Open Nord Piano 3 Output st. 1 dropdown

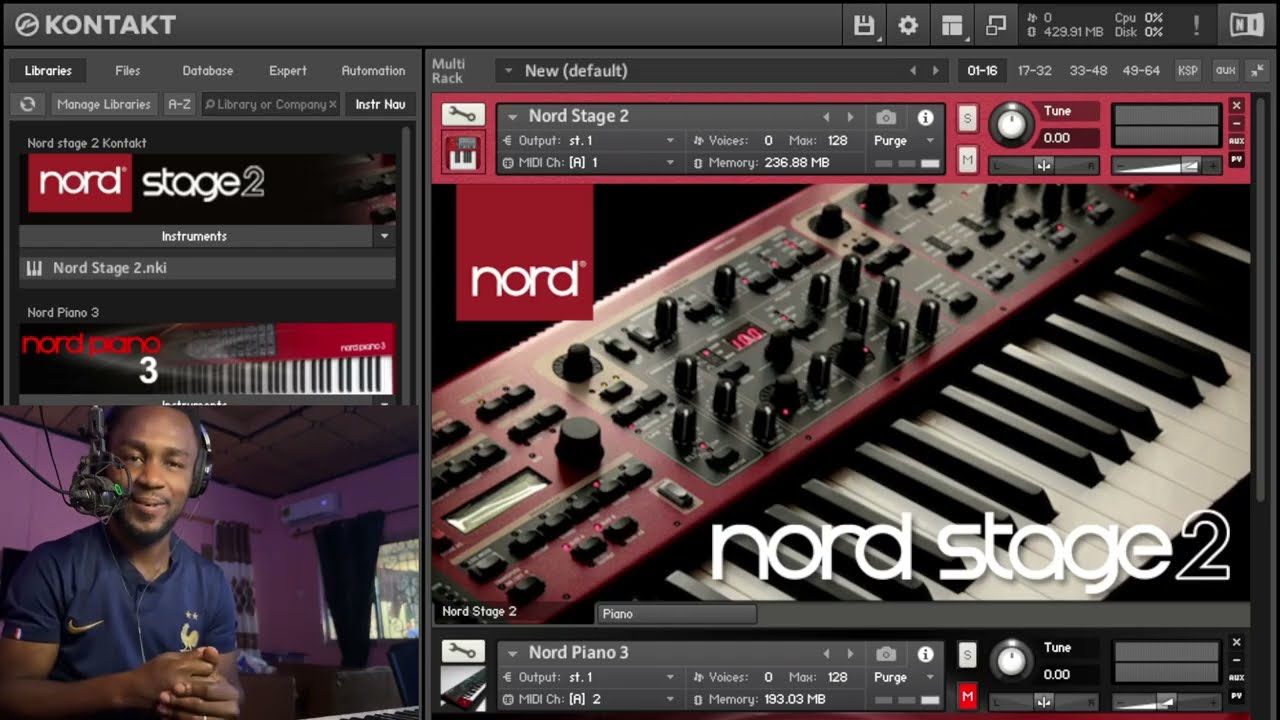coord(670,677)
